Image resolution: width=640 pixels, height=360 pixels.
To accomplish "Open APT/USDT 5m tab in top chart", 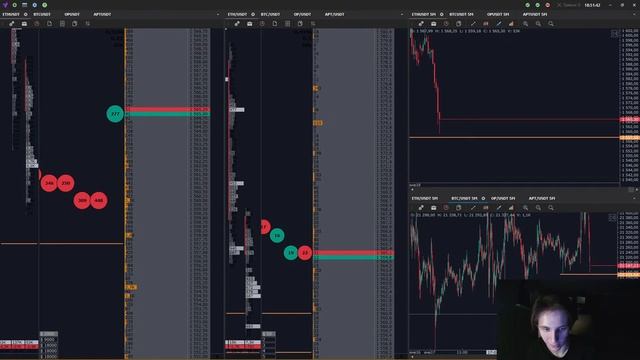I will coord(535,14).
